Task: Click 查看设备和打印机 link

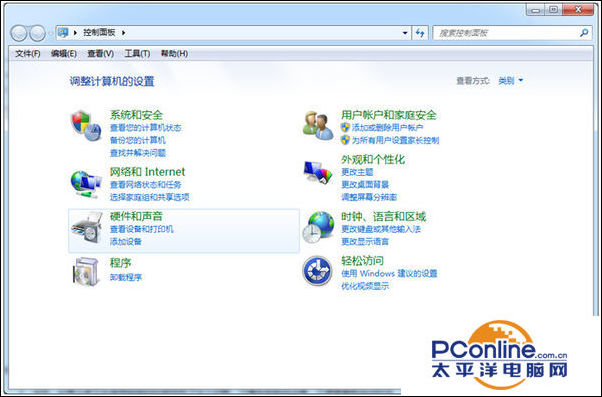Action: click(142, 229)
